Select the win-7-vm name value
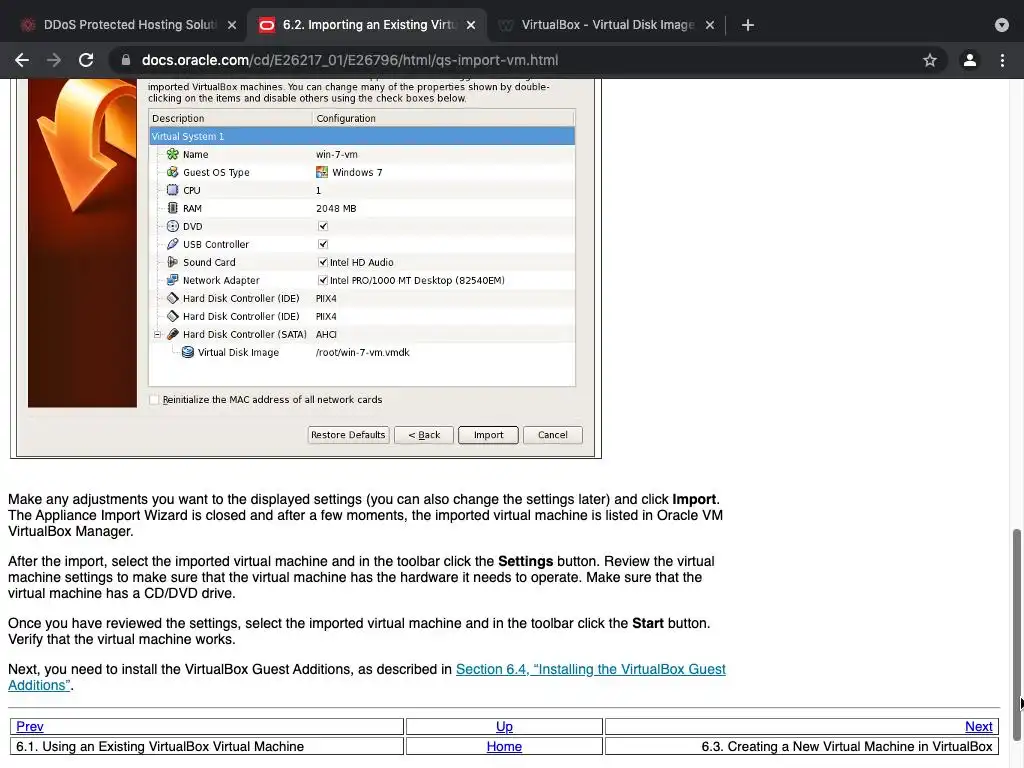This screenshot has width=1024, height=768. pyautogui.click(x=336, y=154)
